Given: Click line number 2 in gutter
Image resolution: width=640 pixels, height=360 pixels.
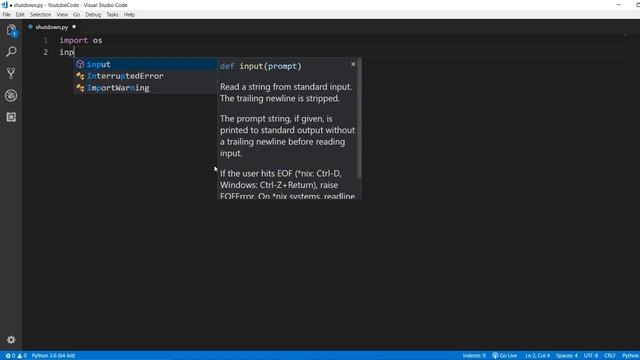Looking at the screenshot, I should coord(45,52).
